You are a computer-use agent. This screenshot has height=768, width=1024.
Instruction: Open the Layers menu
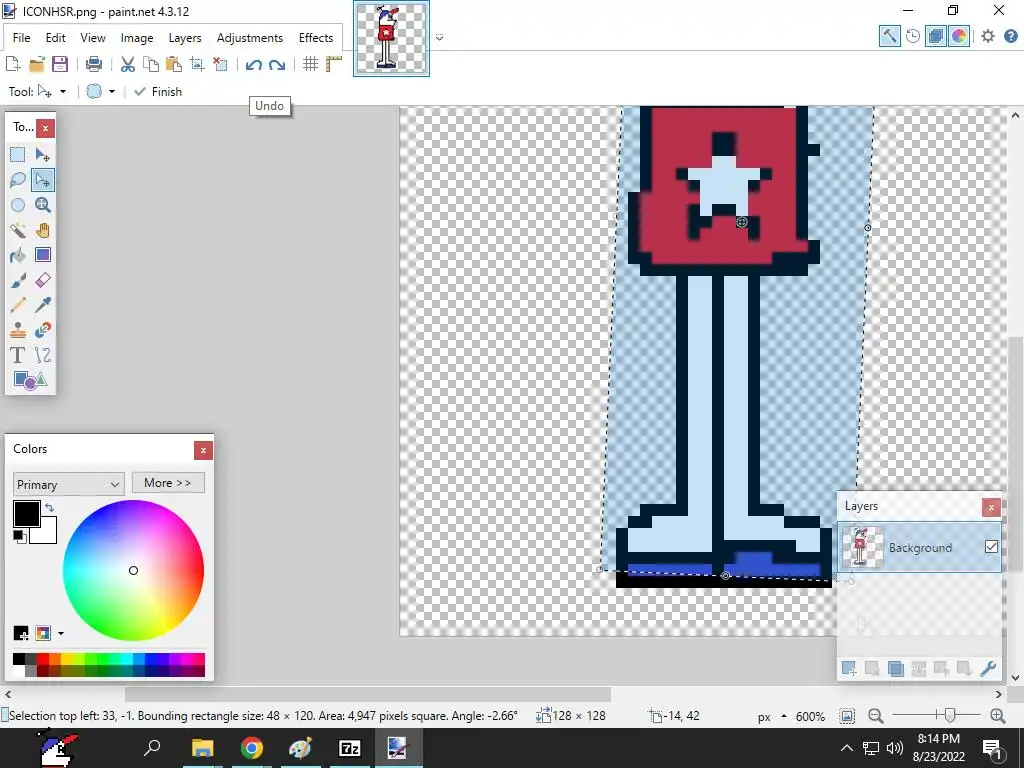185,38
